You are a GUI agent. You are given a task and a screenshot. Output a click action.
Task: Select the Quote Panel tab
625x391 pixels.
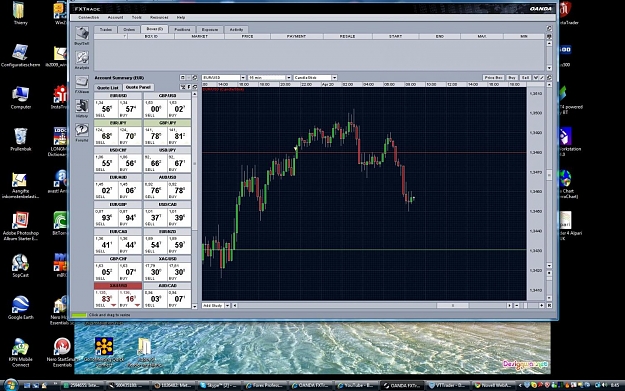pos(138,87)
